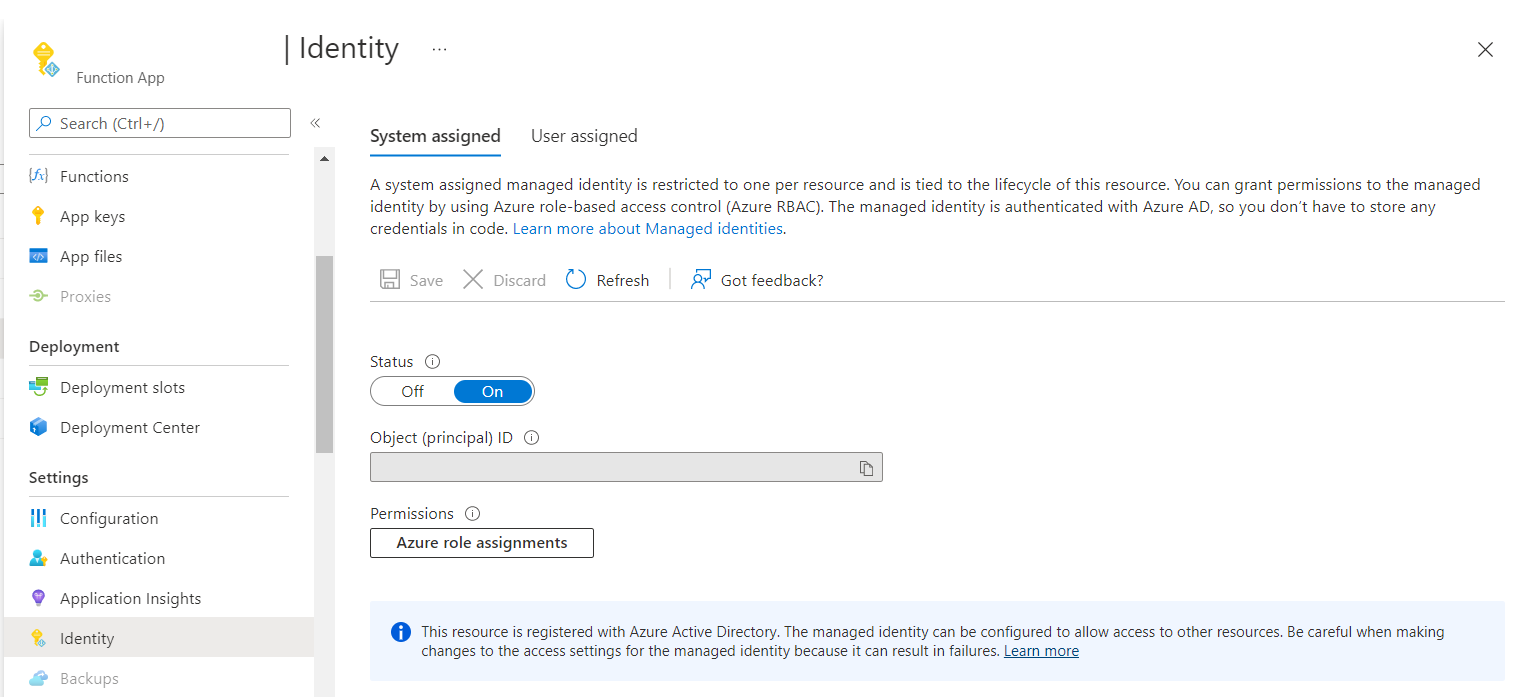The width and height of the screenshot is (1513, 697).
Task: Click the Application Insights bulb icon
Action: [39, 598]
